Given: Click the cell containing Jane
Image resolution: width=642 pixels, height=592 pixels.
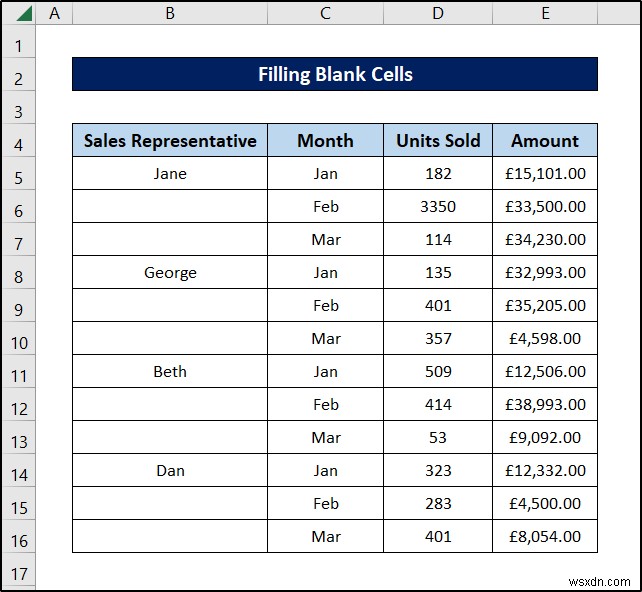Looking at the screenshot, I should click(170, 174).
